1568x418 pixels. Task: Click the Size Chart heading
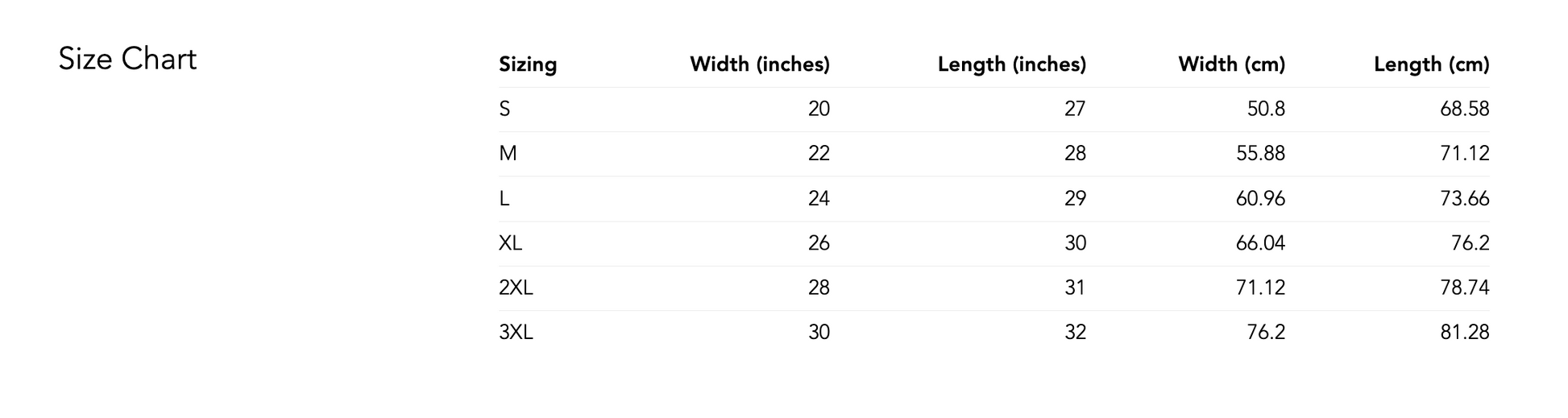pos(127,60)
